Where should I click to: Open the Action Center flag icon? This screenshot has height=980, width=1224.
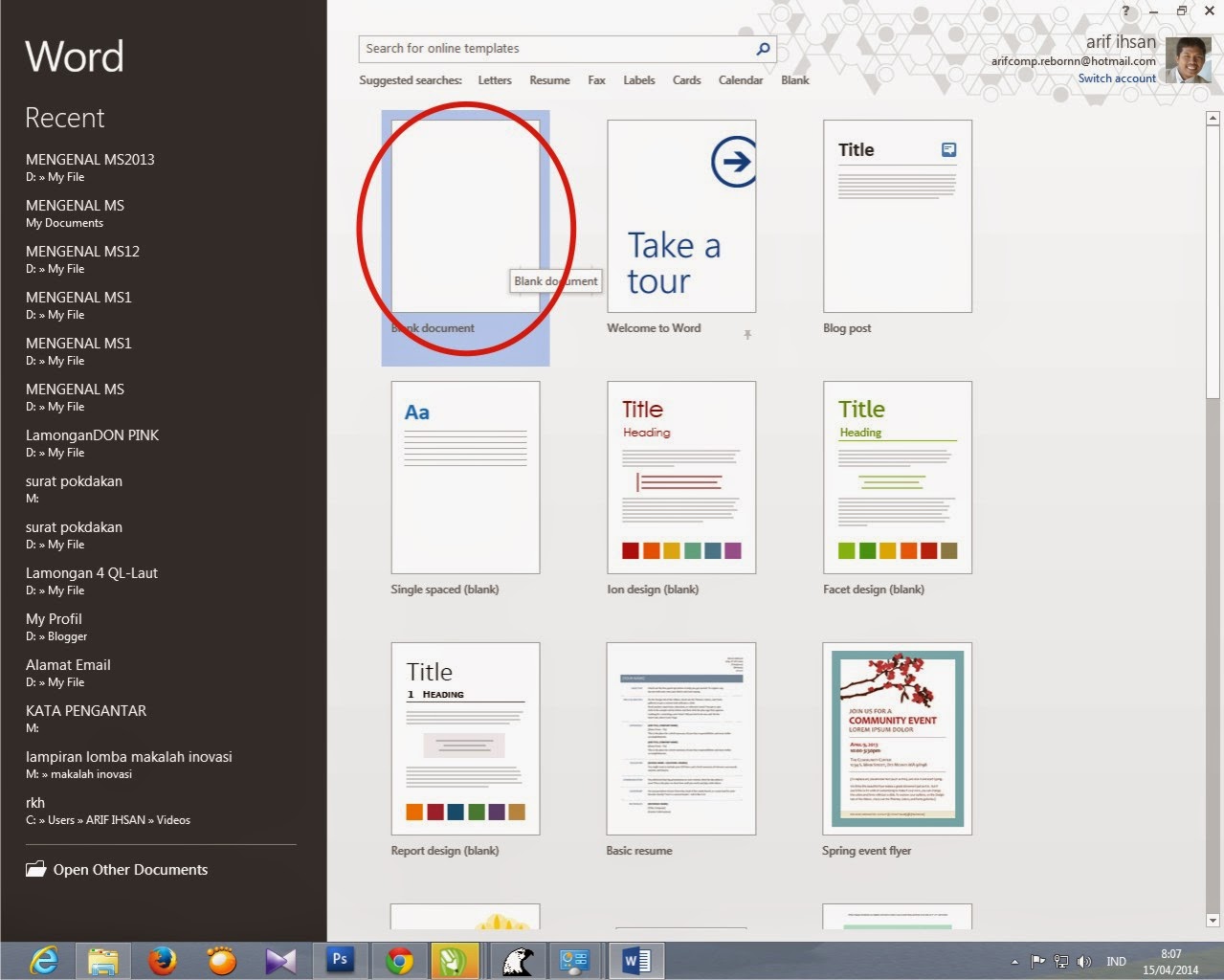[1037, 962]
